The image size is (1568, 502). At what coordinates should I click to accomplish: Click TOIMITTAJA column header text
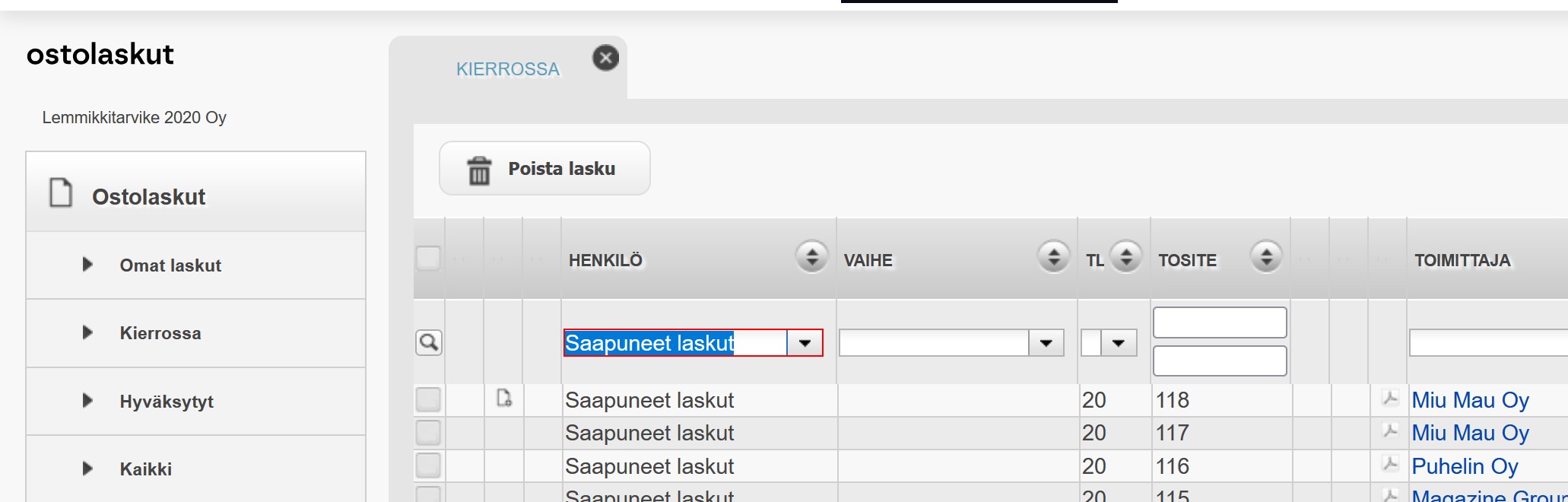click(x=1462, y=261)
